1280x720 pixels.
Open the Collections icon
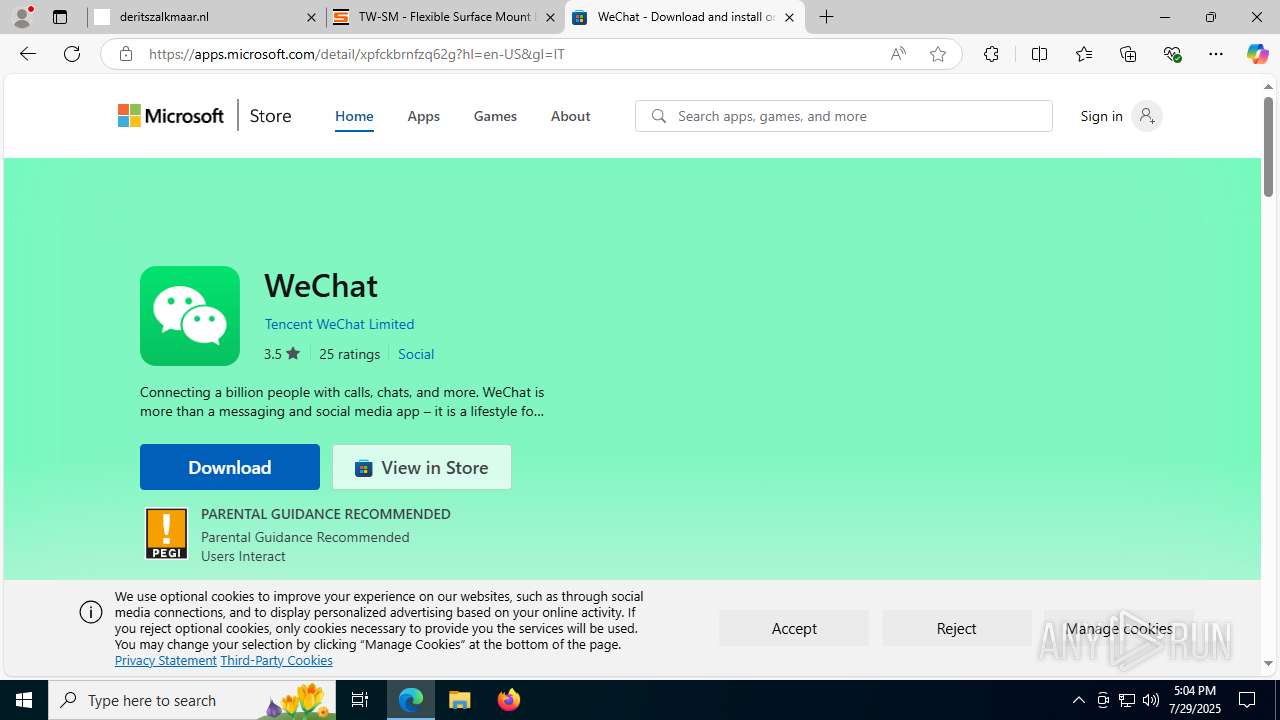tap(1128, 54)
